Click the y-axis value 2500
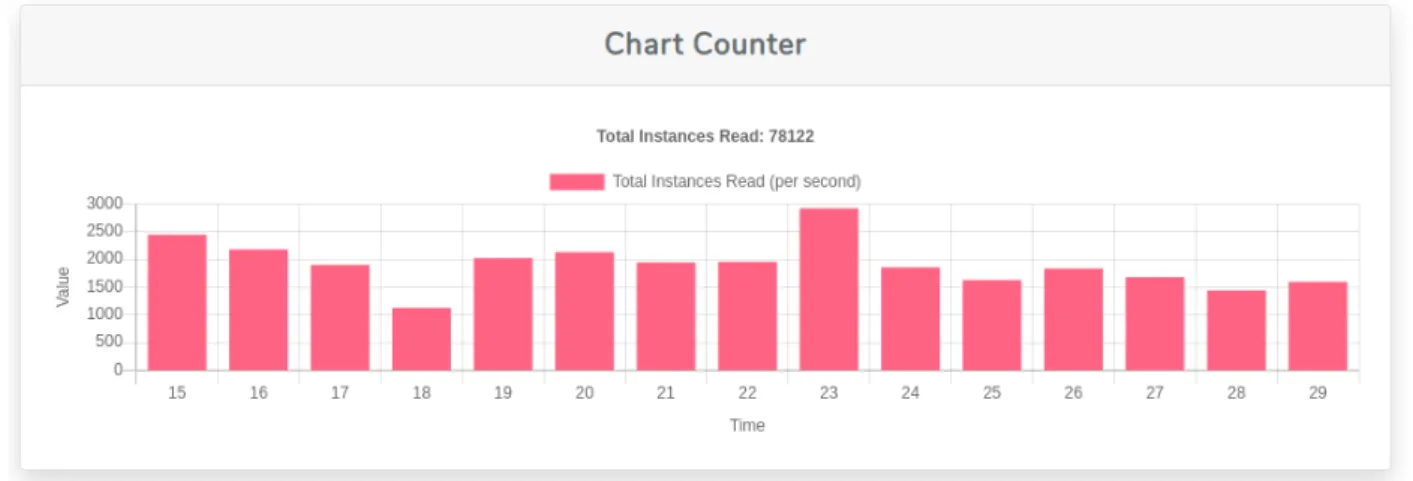1413x481 pixels. click(x=105, y=231)
